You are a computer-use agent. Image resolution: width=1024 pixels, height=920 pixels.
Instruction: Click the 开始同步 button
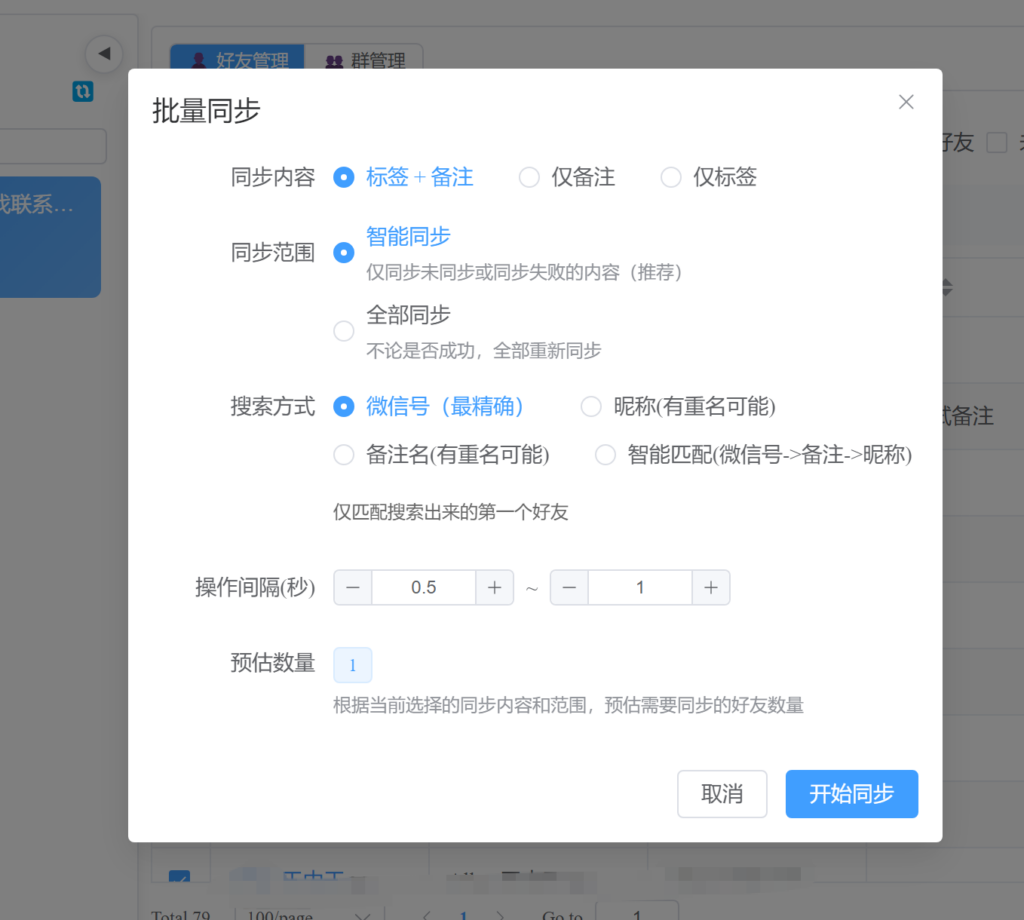(x=851, y=794)
